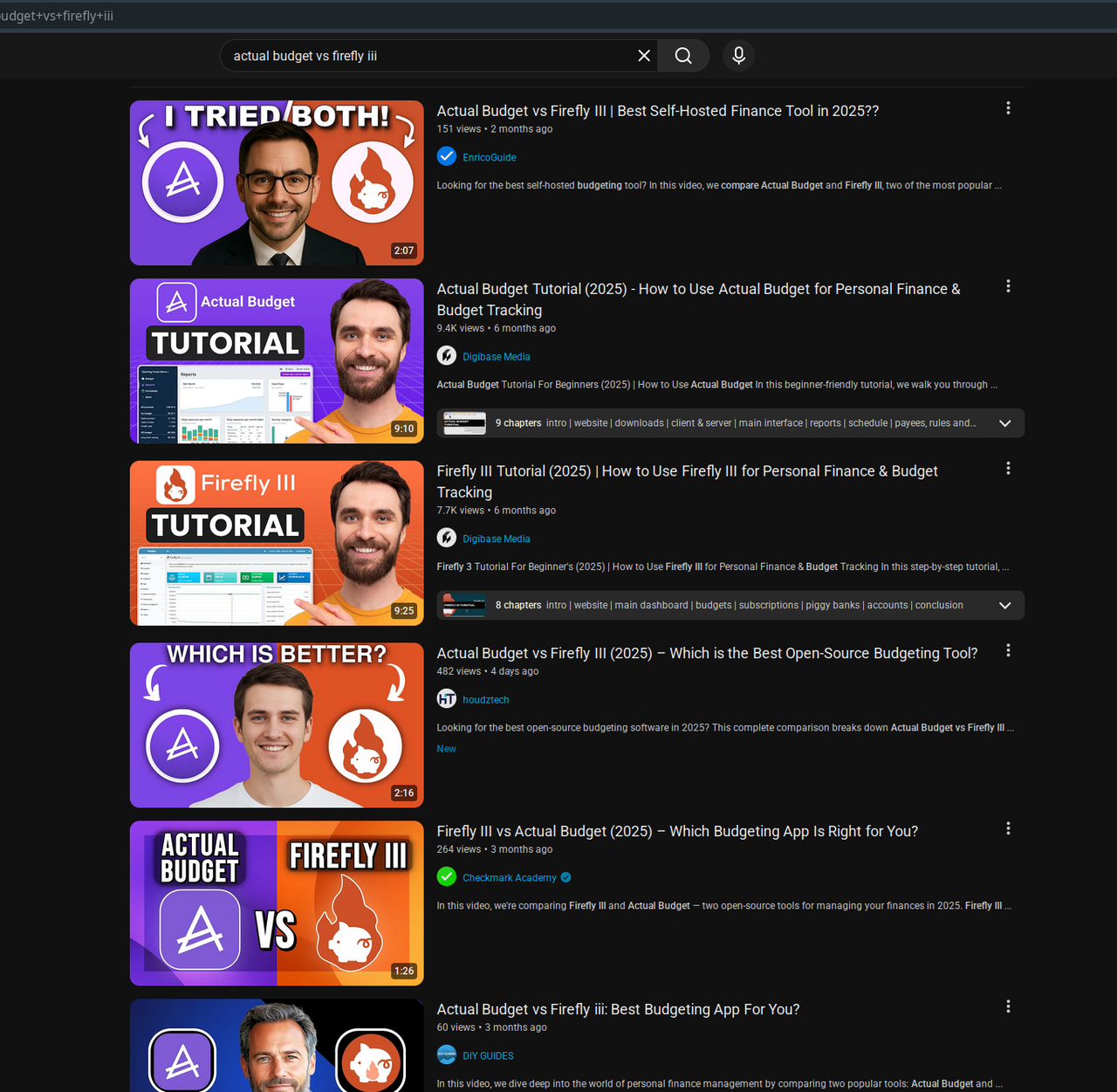Click description 'Firefly 3 Tutorial For Beginner's (2025)'
The image size is (1117, 1092).
tap(723, 567)
